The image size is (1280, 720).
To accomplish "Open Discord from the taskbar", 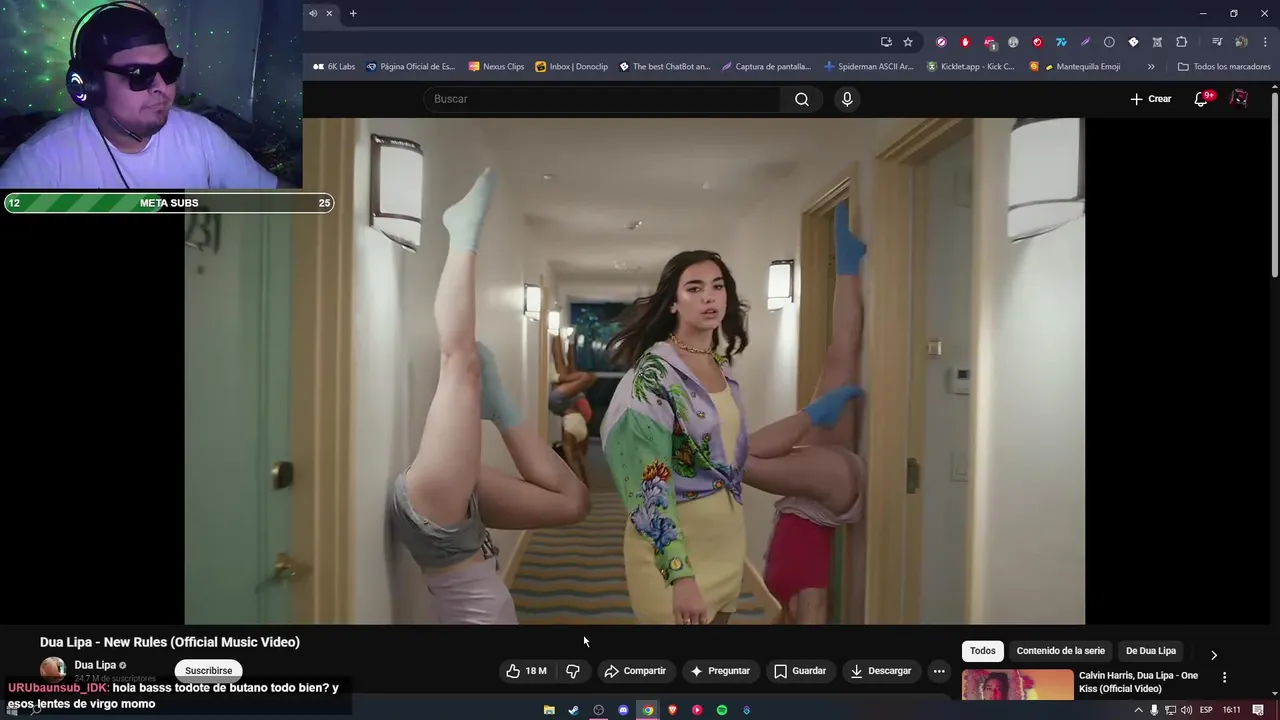I will pyautogui.click(x=623, y=710).
